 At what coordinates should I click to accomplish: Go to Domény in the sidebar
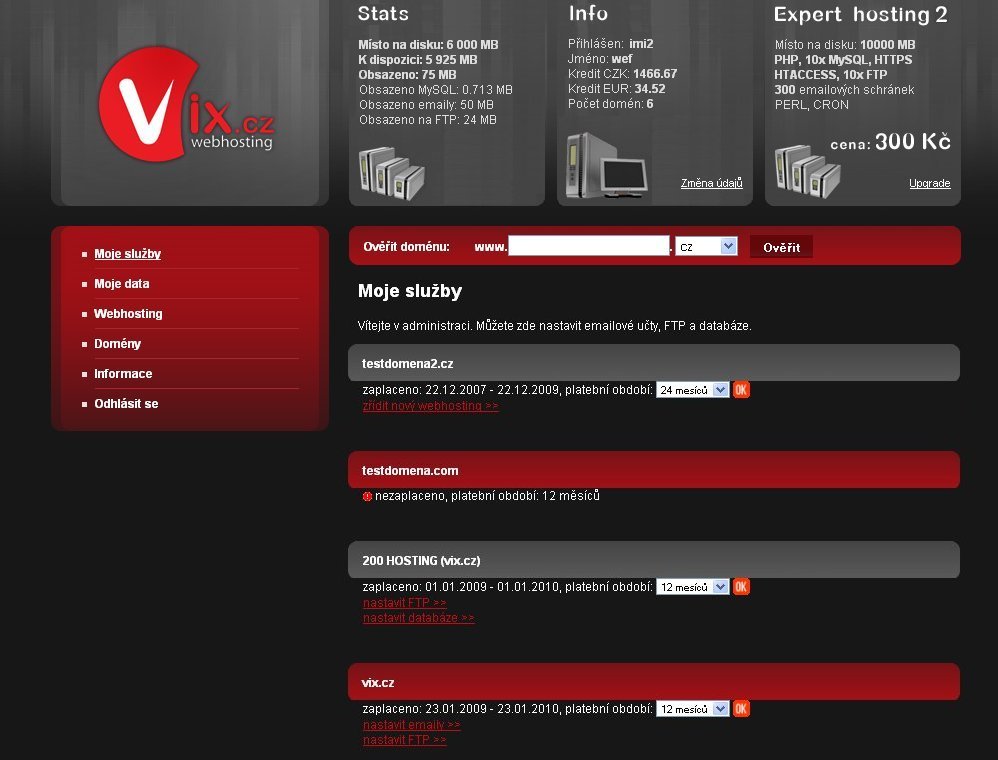117,344
